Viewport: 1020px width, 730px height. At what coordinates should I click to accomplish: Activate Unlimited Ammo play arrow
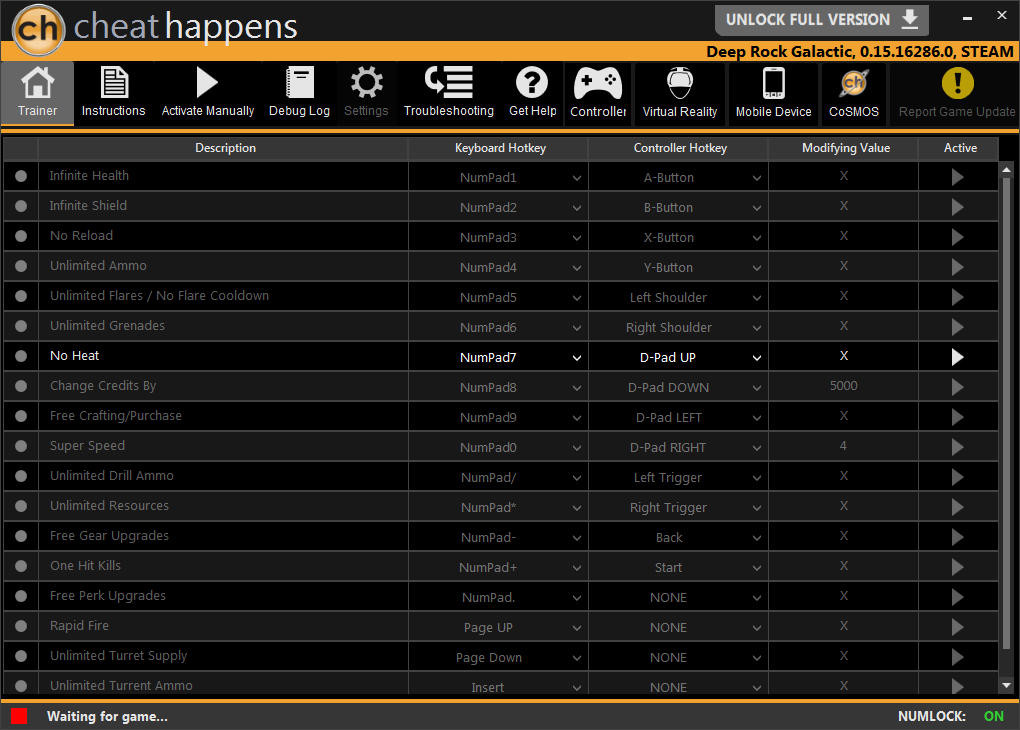click(x=957, y=267)
